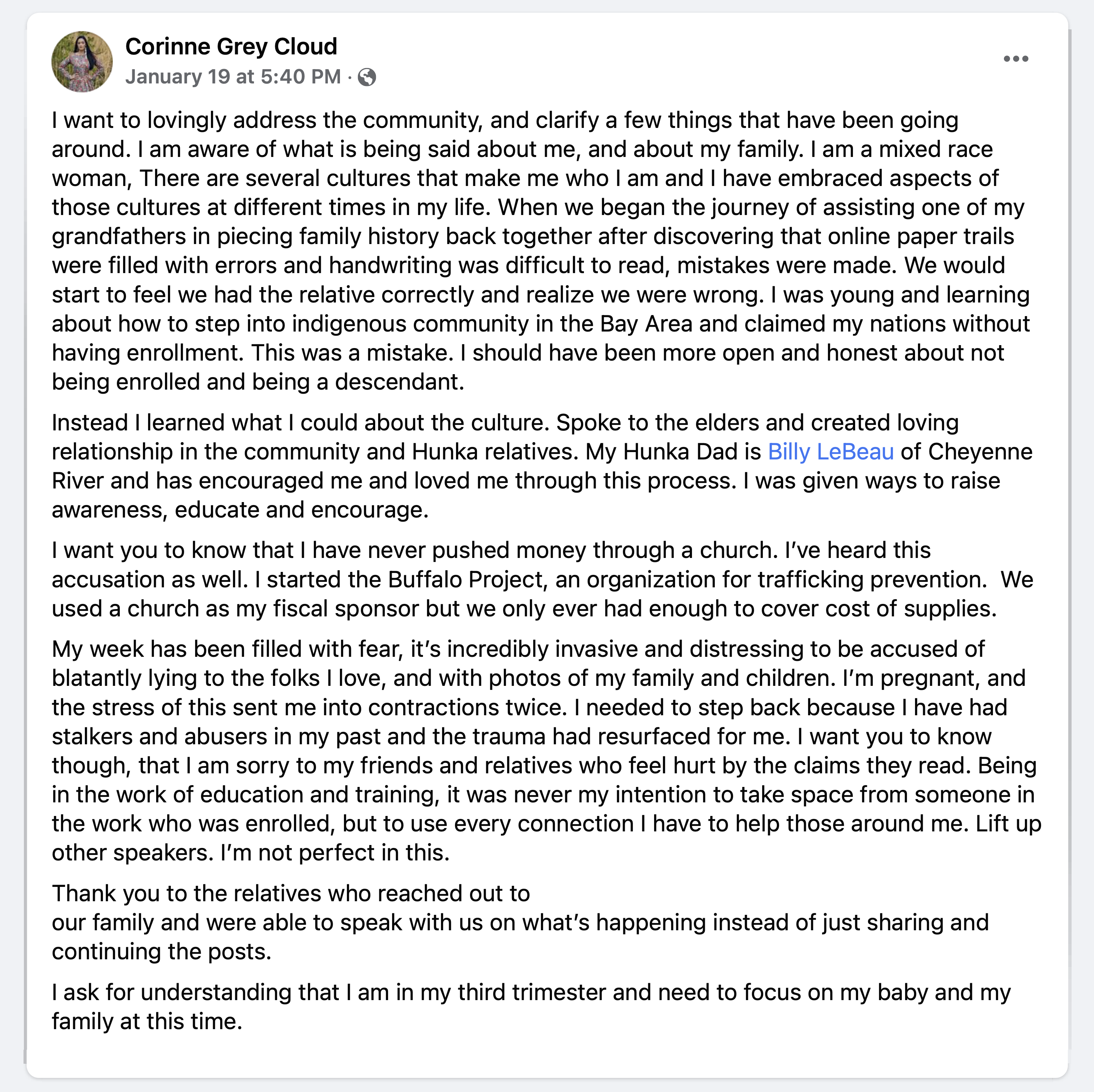Open the Corinne Grey Cloud profile name
This screenshot has width=1094, height=1092.
231,46
